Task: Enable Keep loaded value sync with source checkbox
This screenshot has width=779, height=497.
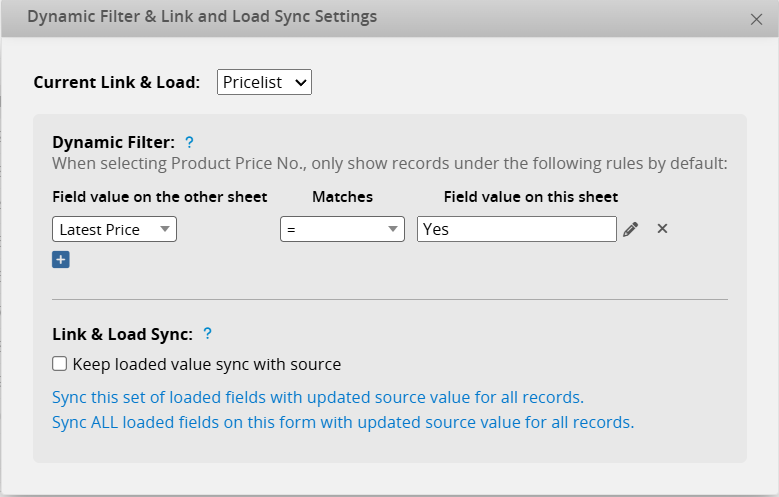Action: pyautogui.click(x=60, y=364)
